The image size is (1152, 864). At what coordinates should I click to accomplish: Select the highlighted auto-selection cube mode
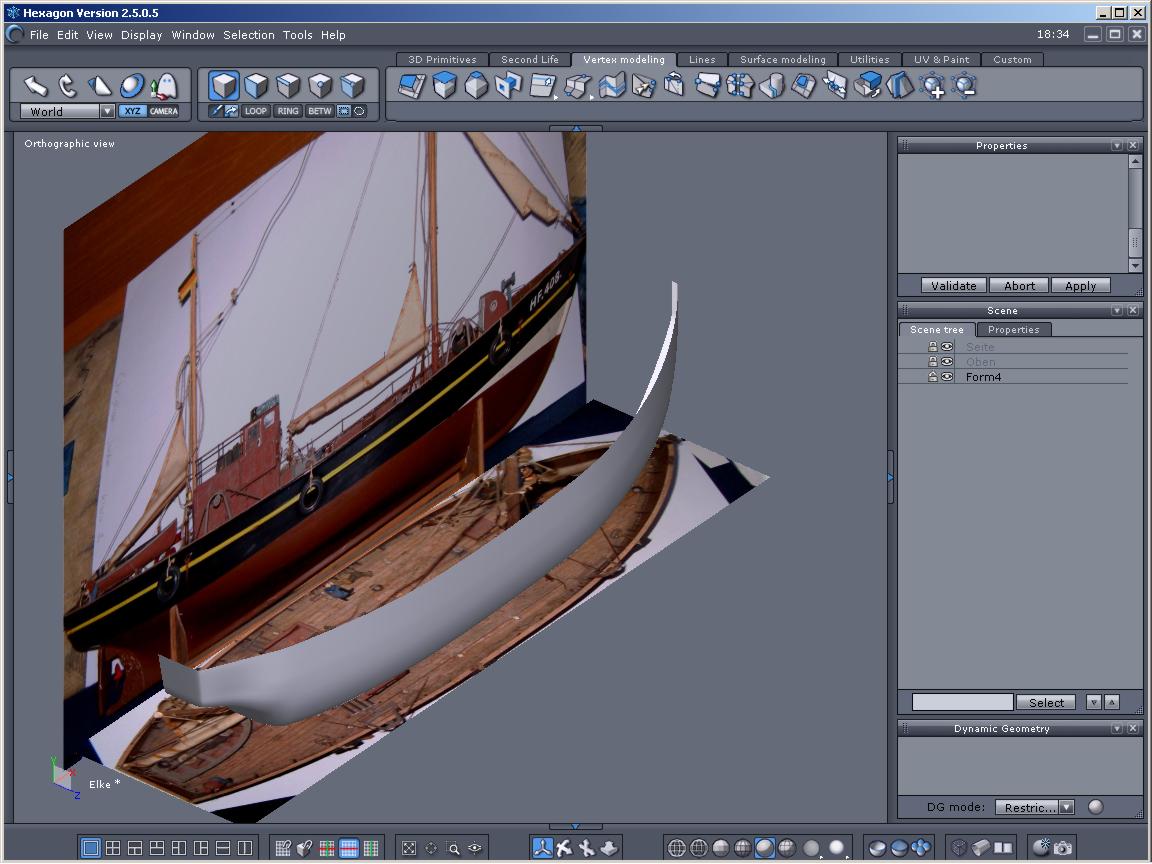(223, 86)
